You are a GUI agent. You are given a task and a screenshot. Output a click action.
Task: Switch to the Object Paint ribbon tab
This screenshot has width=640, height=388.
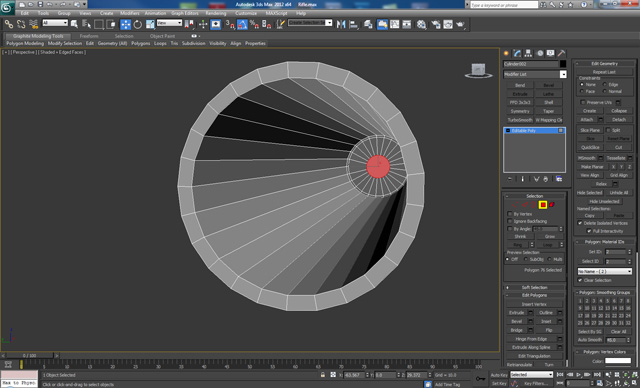click(162, 36)
